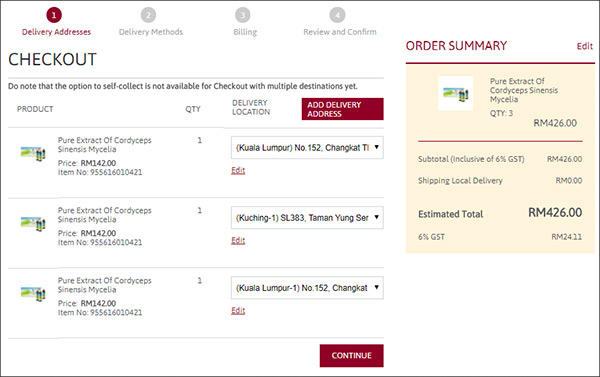
Task: Click the first Cordyceps product thumbnail
Action: [33, 154]
